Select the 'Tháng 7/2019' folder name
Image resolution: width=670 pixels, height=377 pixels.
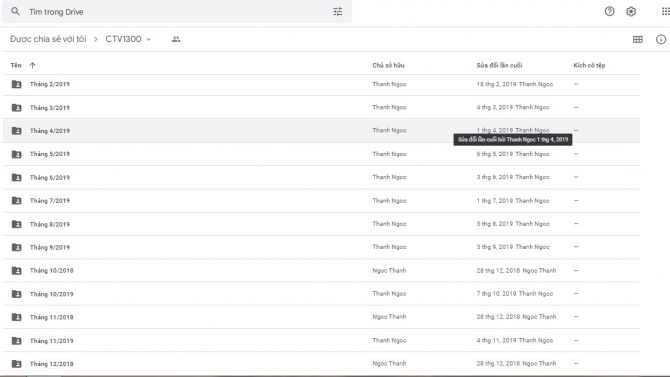point(50,200)
